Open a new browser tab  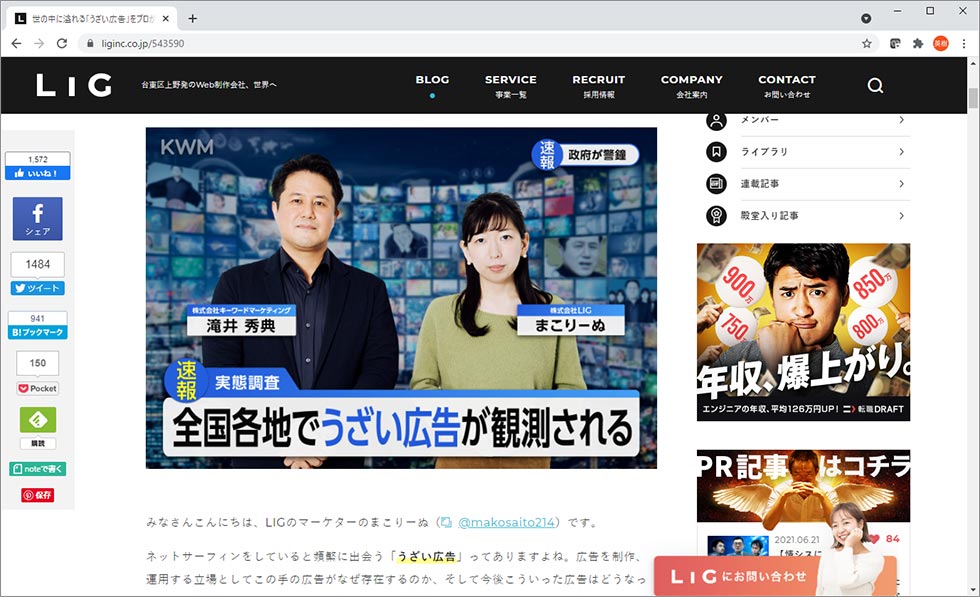click(x=192, y=18)
